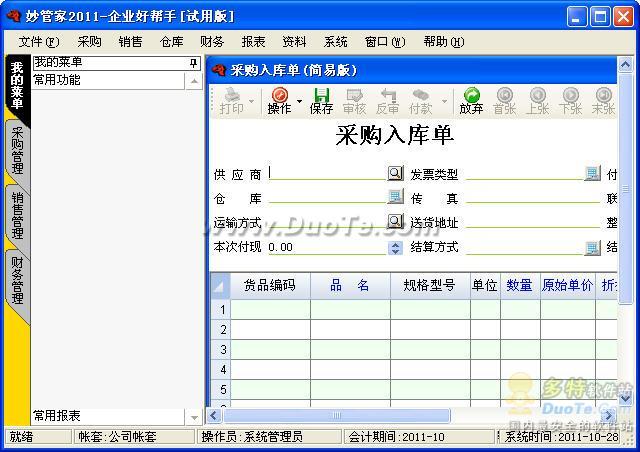This screenshot has width=640, height=452.
Task: Pin the 我的菜单 panel
Action: click(x=193, y=63)
